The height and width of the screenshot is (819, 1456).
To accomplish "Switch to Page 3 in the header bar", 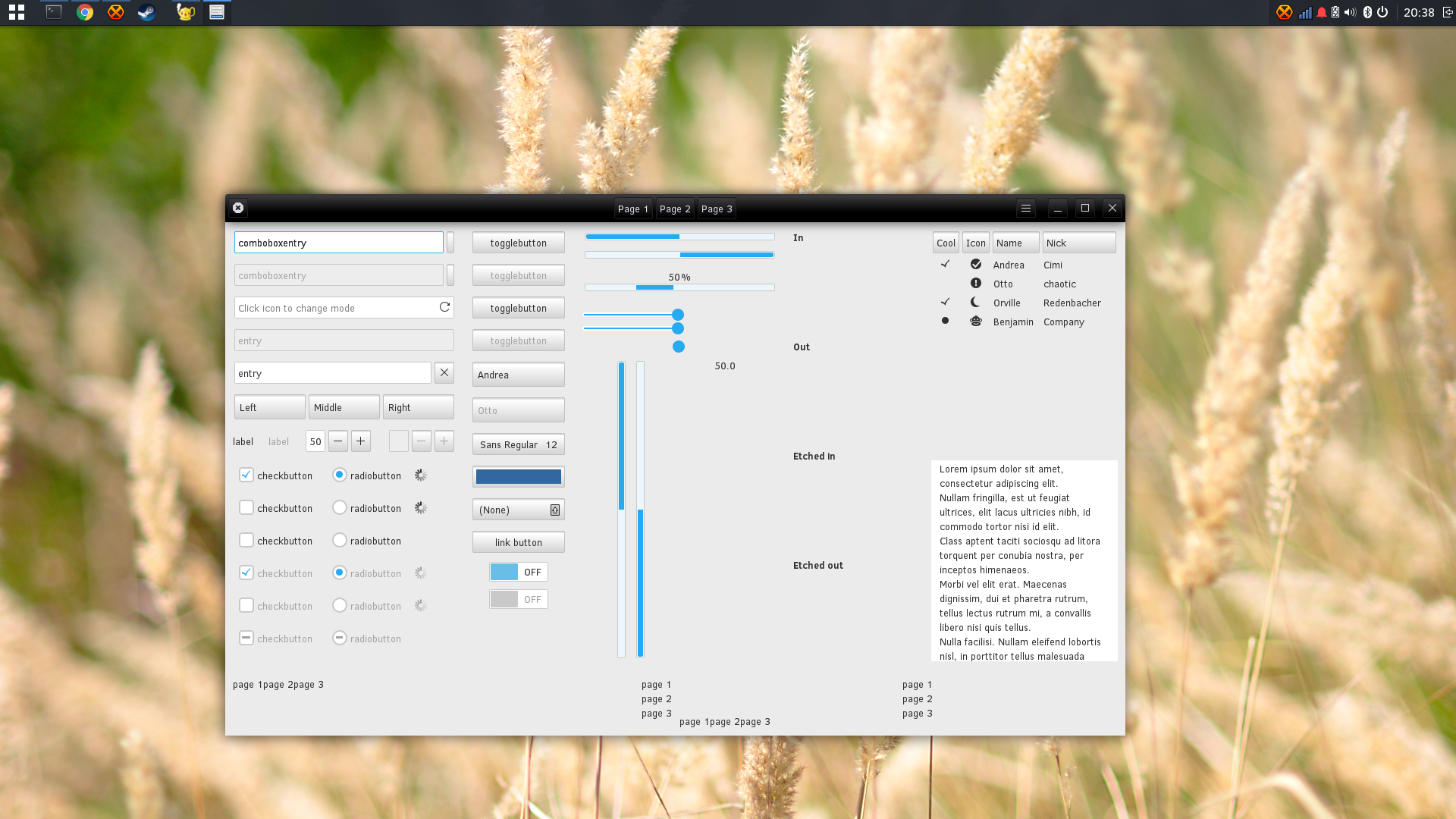I will point(717,209).
